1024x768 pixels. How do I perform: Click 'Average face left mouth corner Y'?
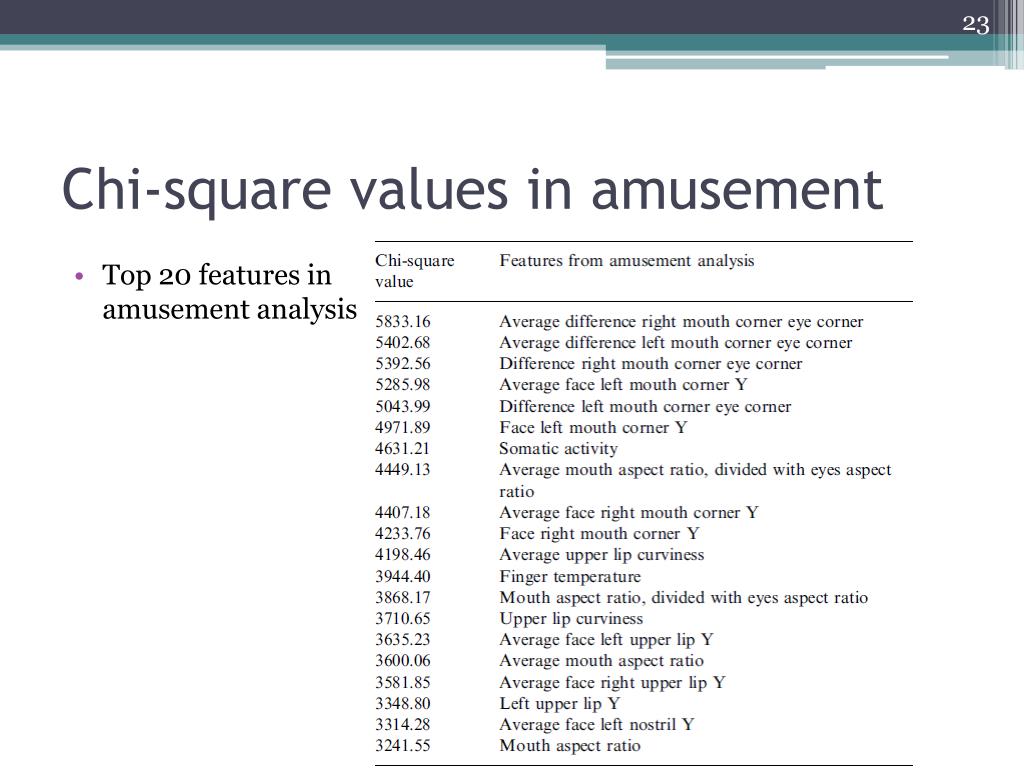624,384
